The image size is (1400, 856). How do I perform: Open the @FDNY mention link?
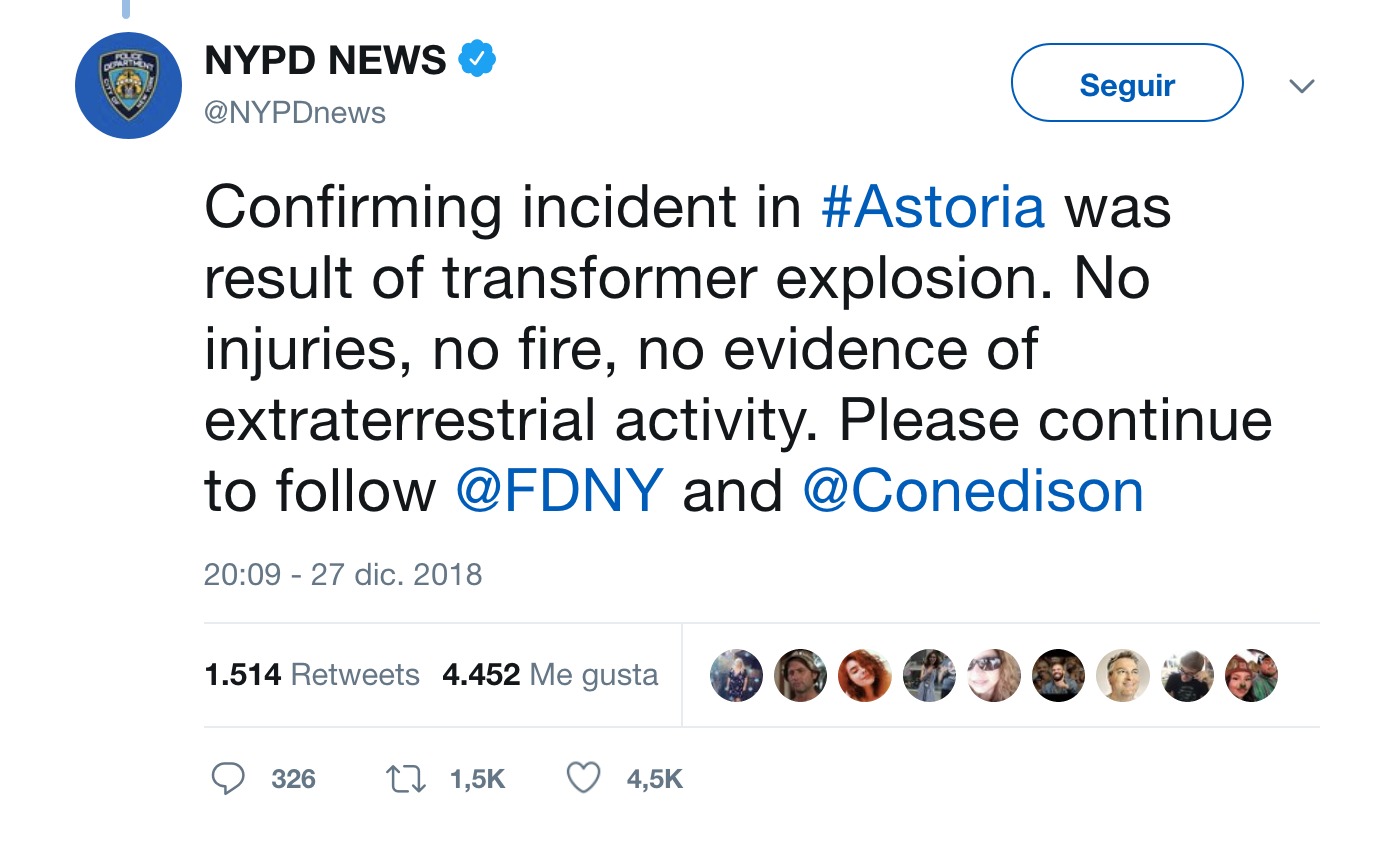click(560, 490)
